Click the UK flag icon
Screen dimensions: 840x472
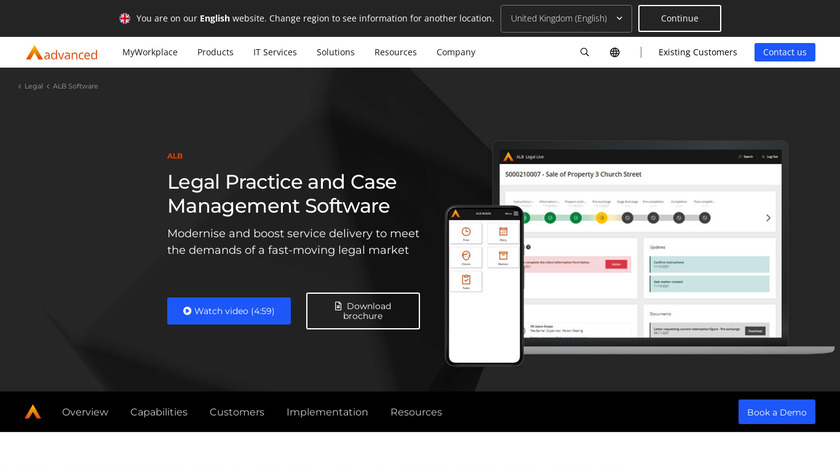click(x=125, y=18)
